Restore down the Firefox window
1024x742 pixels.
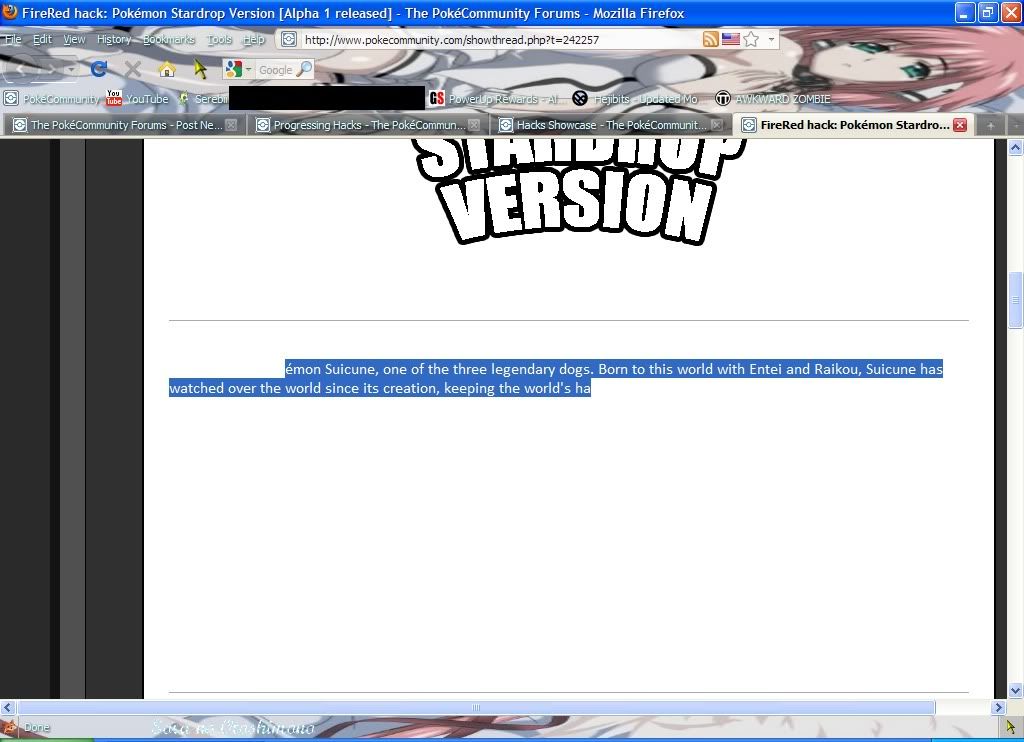point(988,12)
